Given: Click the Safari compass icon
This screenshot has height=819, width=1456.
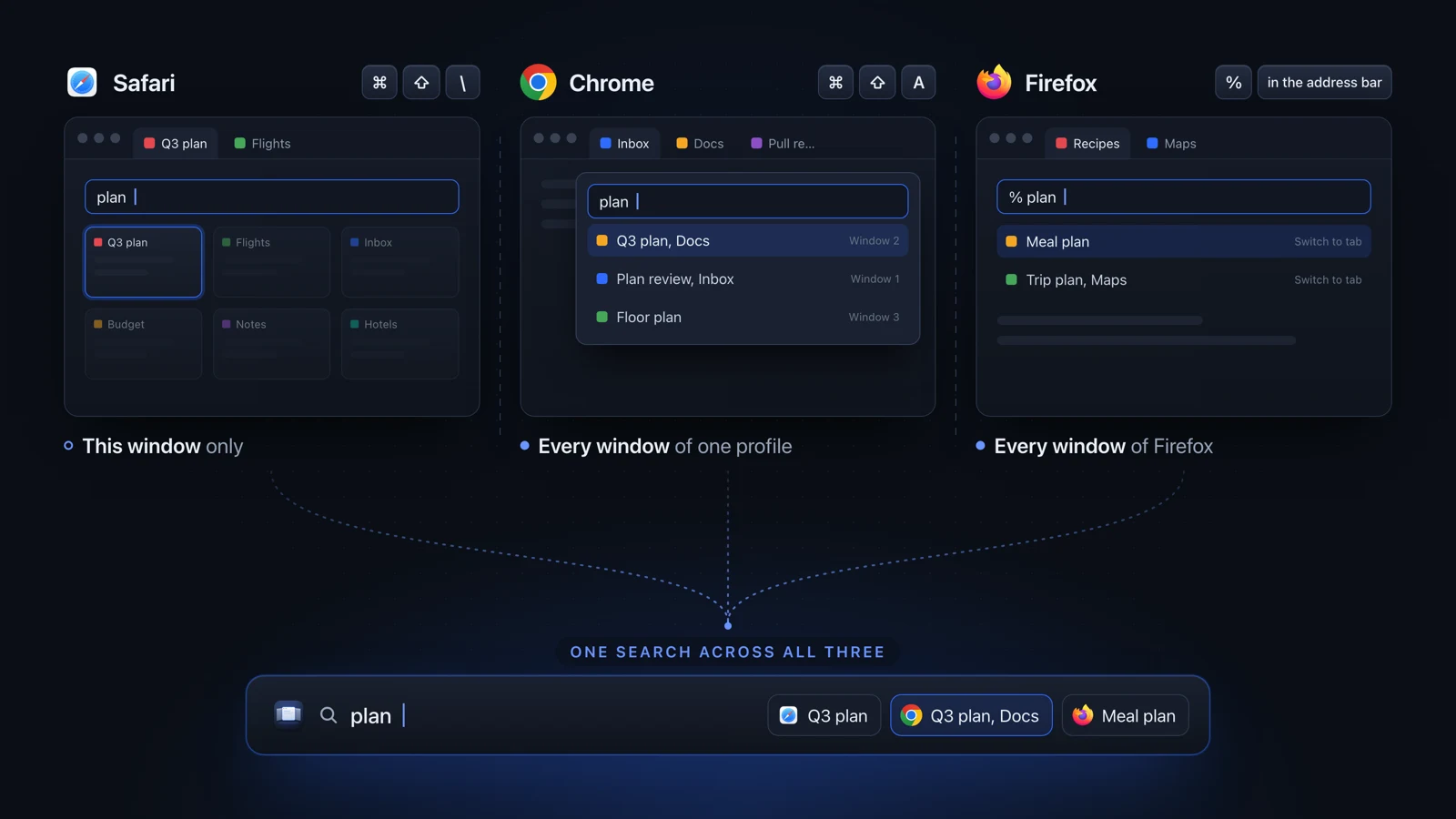Looking at the screenshot, I should pos(82,82).
